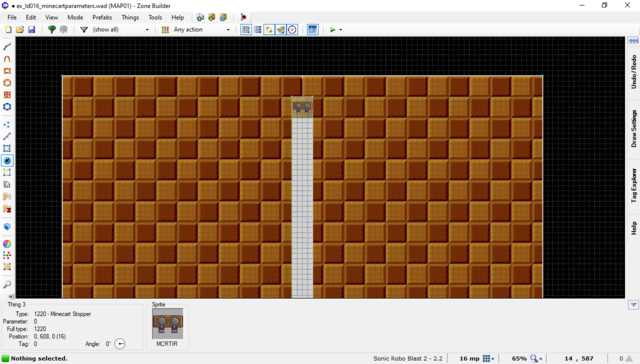Click the 'Nothing selected.' status text
640x364 pixels.
(x=39, y=358)
